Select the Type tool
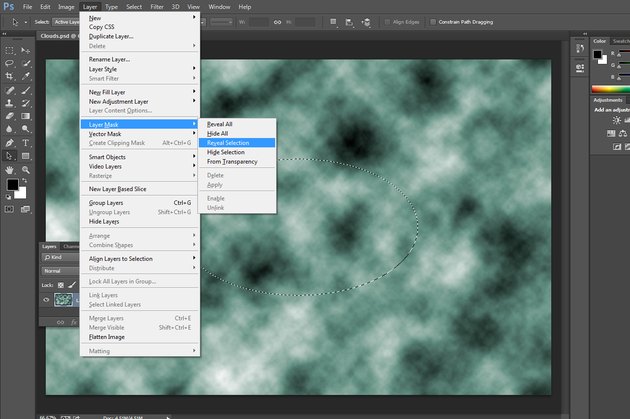630x419 pixels. 25,143
